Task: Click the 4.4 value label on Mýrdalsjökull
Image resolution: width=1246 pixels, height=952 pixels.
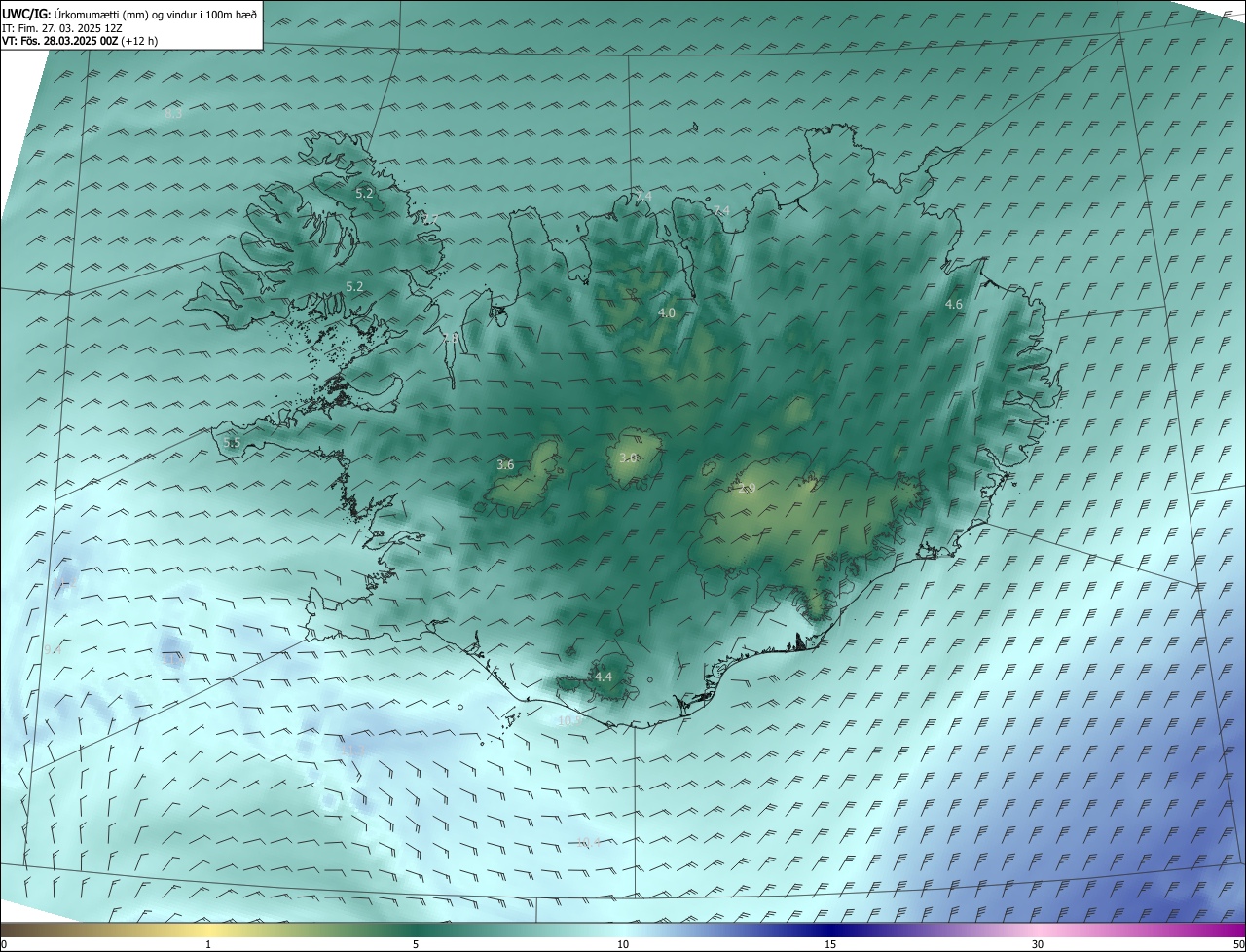Action: [604, 677]
